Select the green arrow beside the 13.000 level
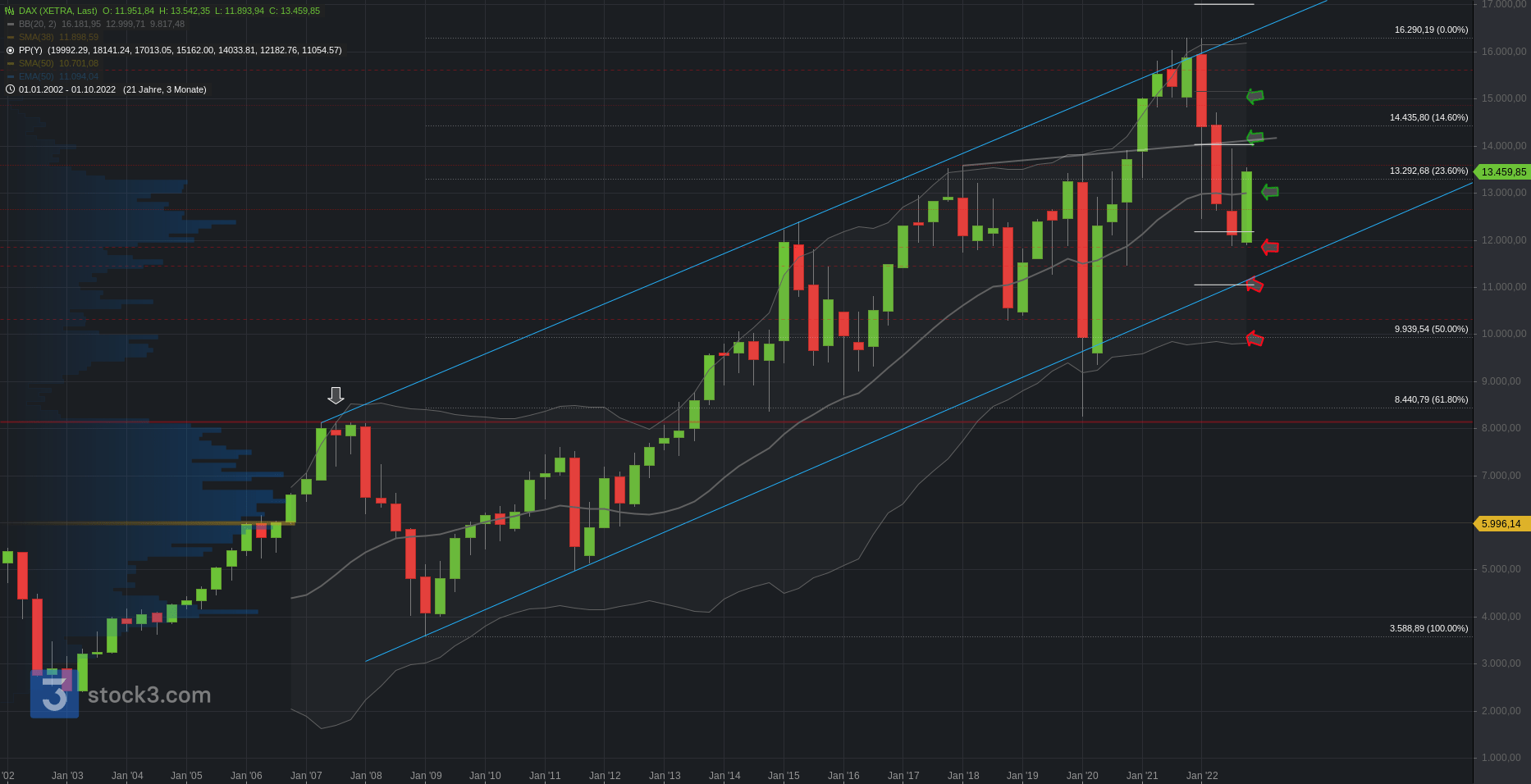The height and width of the screenshot is (784, 1531). tap(1269, 192)
